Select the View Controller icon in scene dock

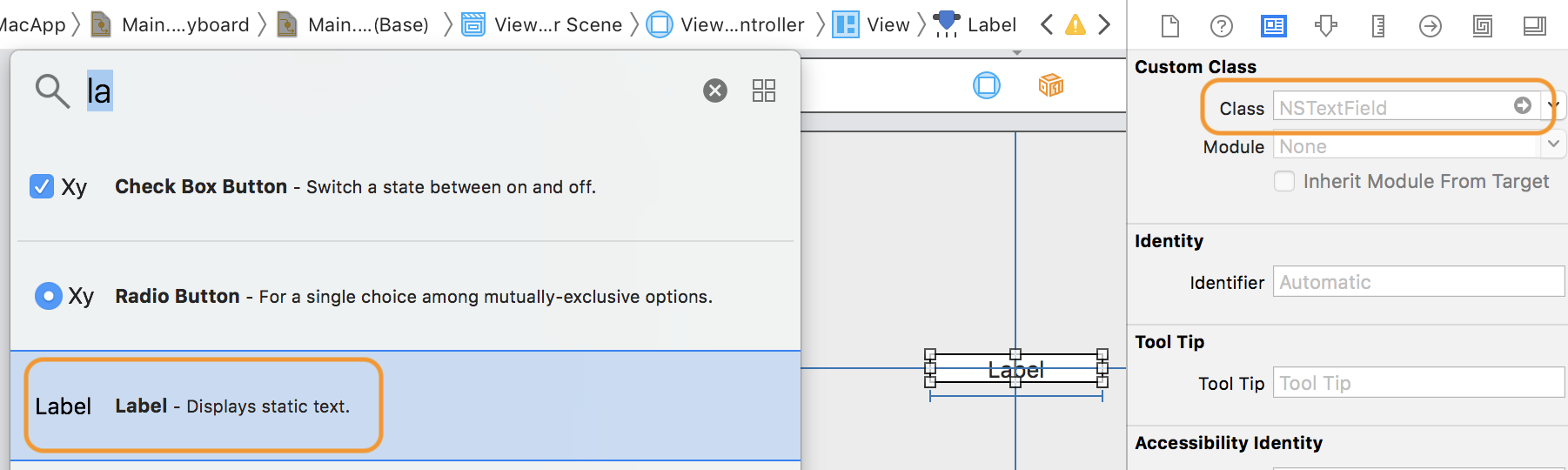[x=987, y=85]
